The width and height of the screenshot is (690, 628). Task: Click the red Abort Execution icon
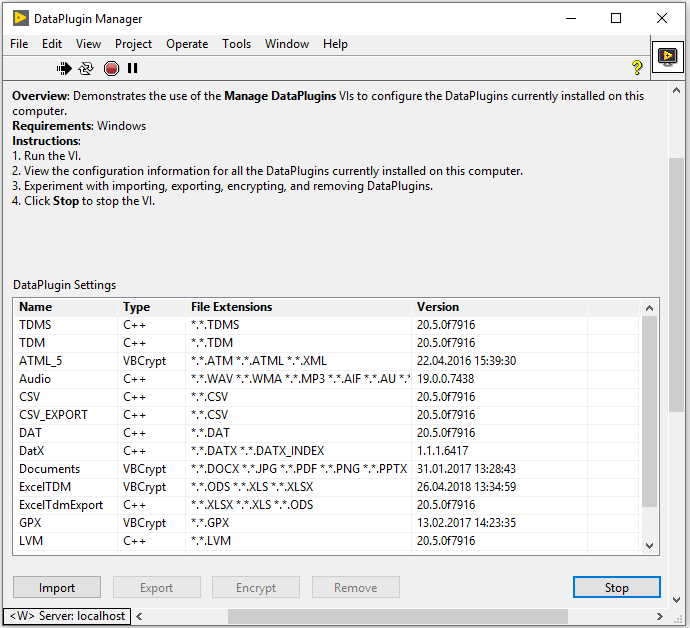[111, 69]
